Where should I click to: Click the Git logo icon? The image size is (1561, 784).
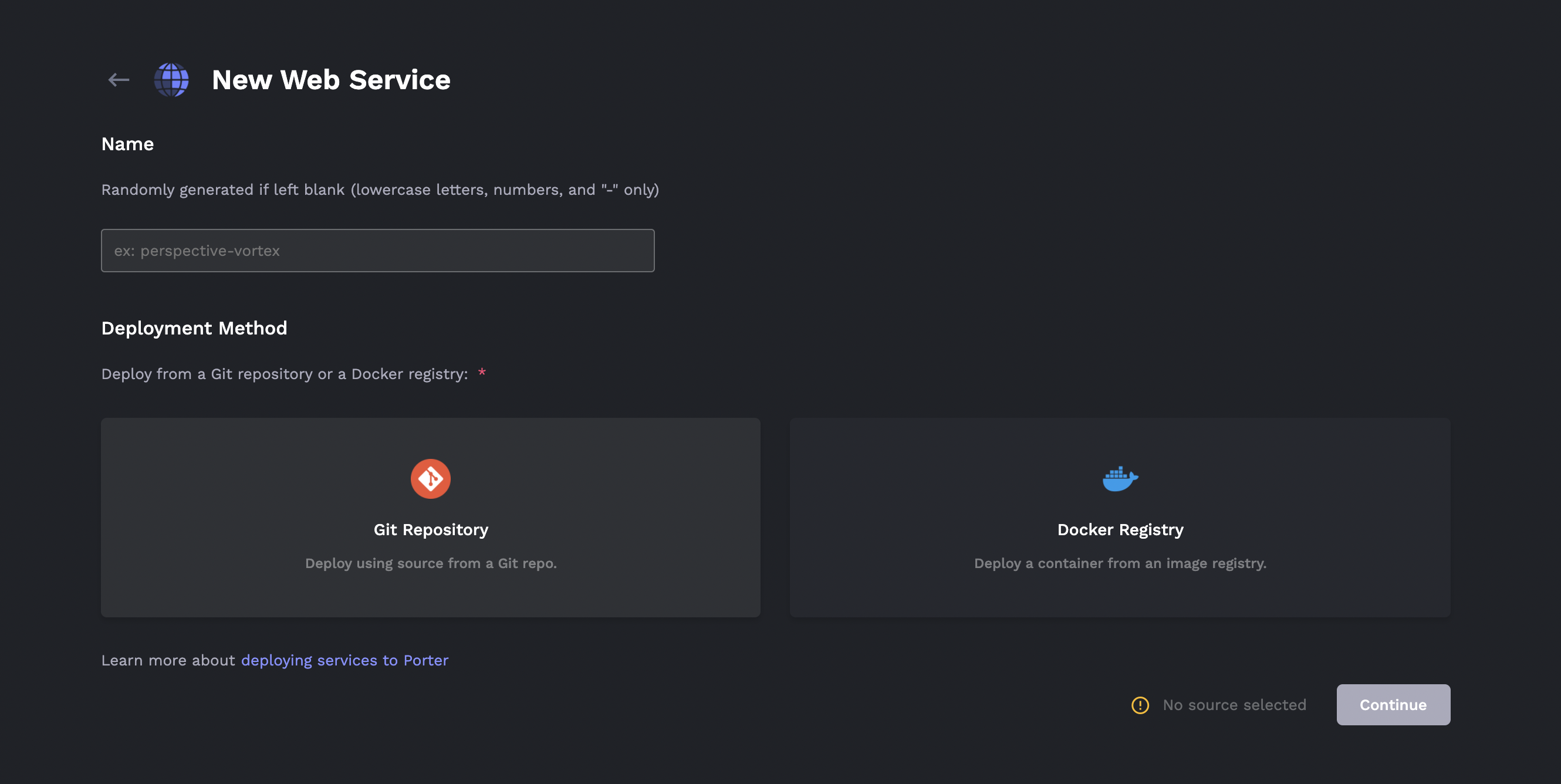pyautogui.click(x=430, y=479)
